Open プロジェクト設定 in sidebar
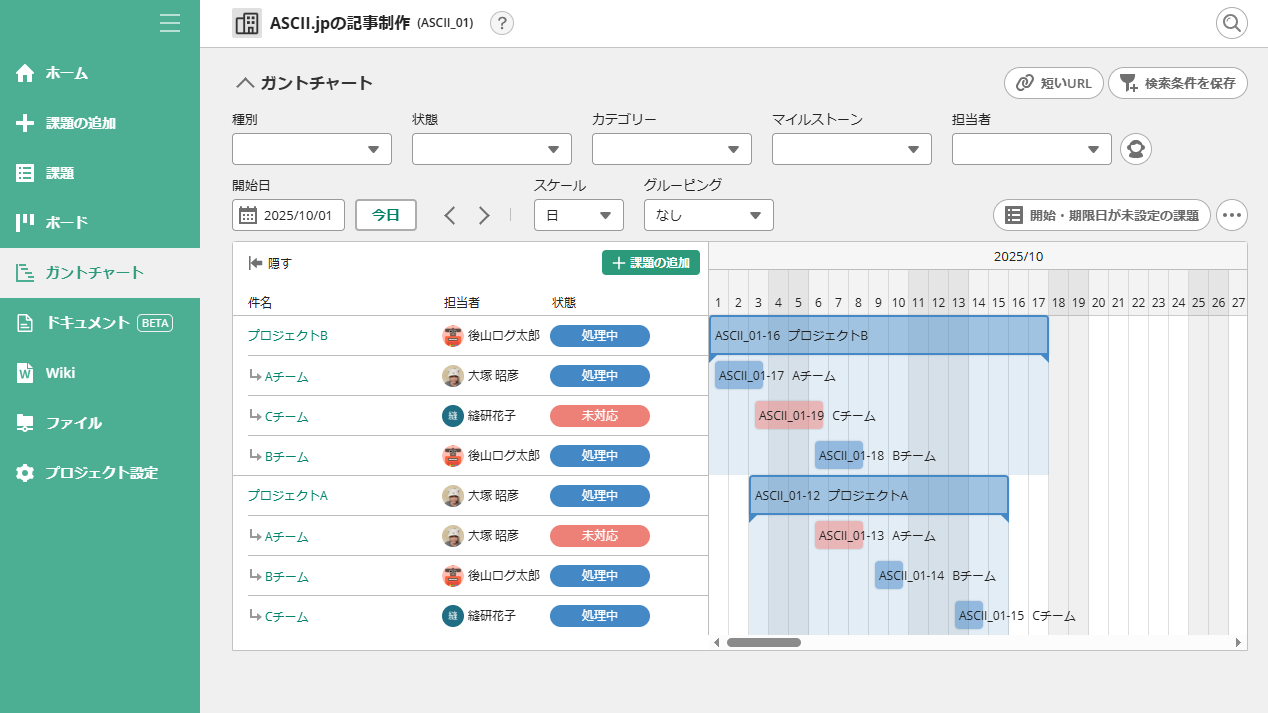1268x713 pixels. coord(100,472)
